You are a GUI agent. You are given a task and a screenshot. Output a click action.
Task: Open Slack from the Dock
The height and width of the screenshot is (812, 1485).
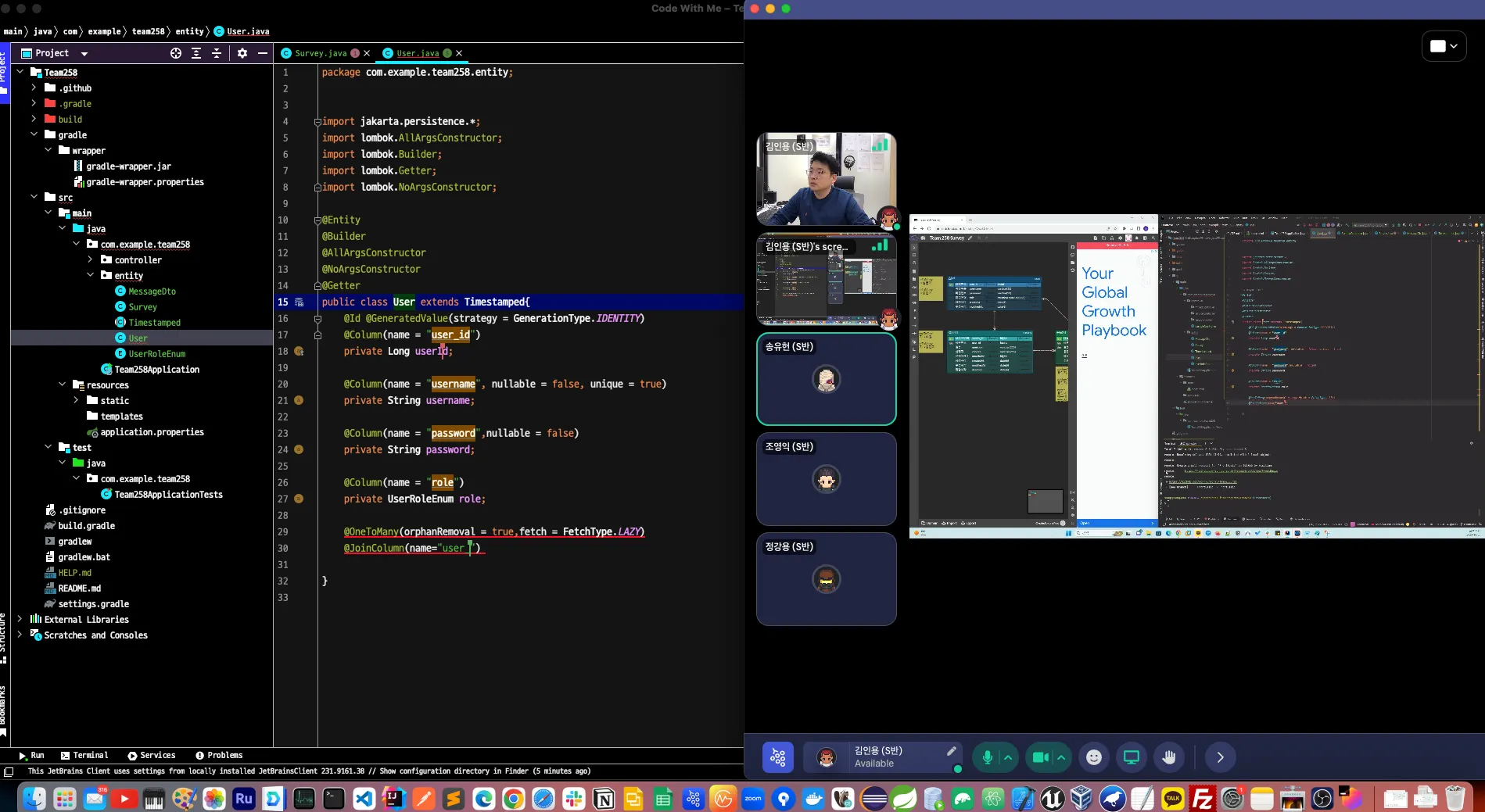click(x=574, y=799)
